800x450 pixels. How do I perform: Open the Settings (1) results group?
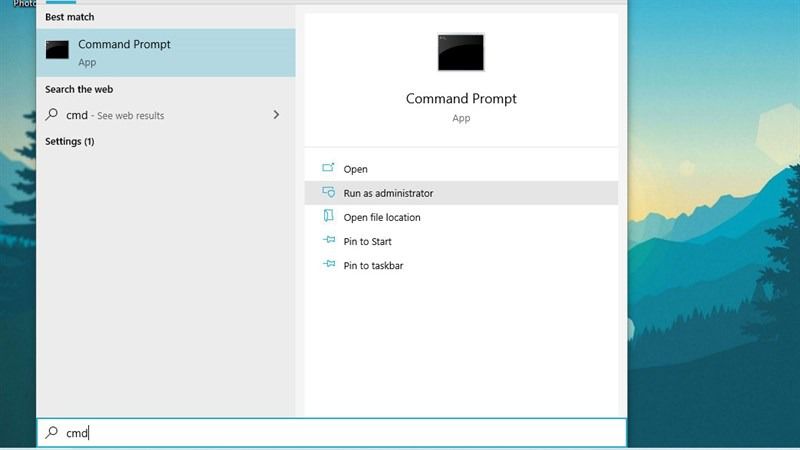click(69, 141)
